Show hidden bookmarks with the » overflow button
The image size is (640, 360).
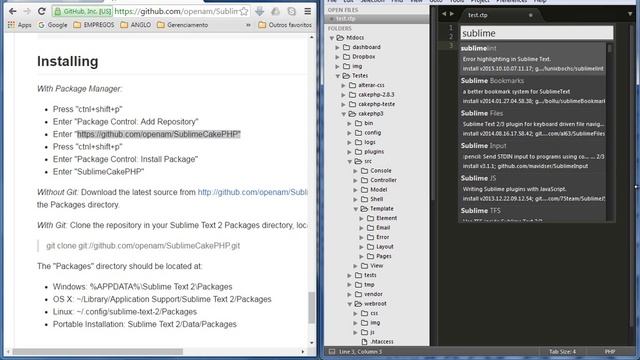(x=248, y=25)
